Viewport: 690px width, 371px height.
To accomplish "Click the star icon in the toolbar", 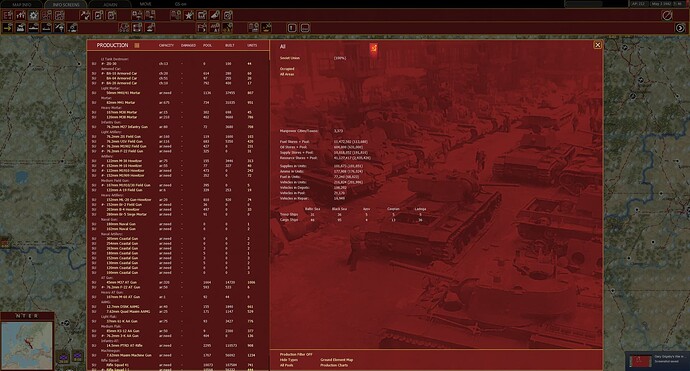I will pos(189,15).
